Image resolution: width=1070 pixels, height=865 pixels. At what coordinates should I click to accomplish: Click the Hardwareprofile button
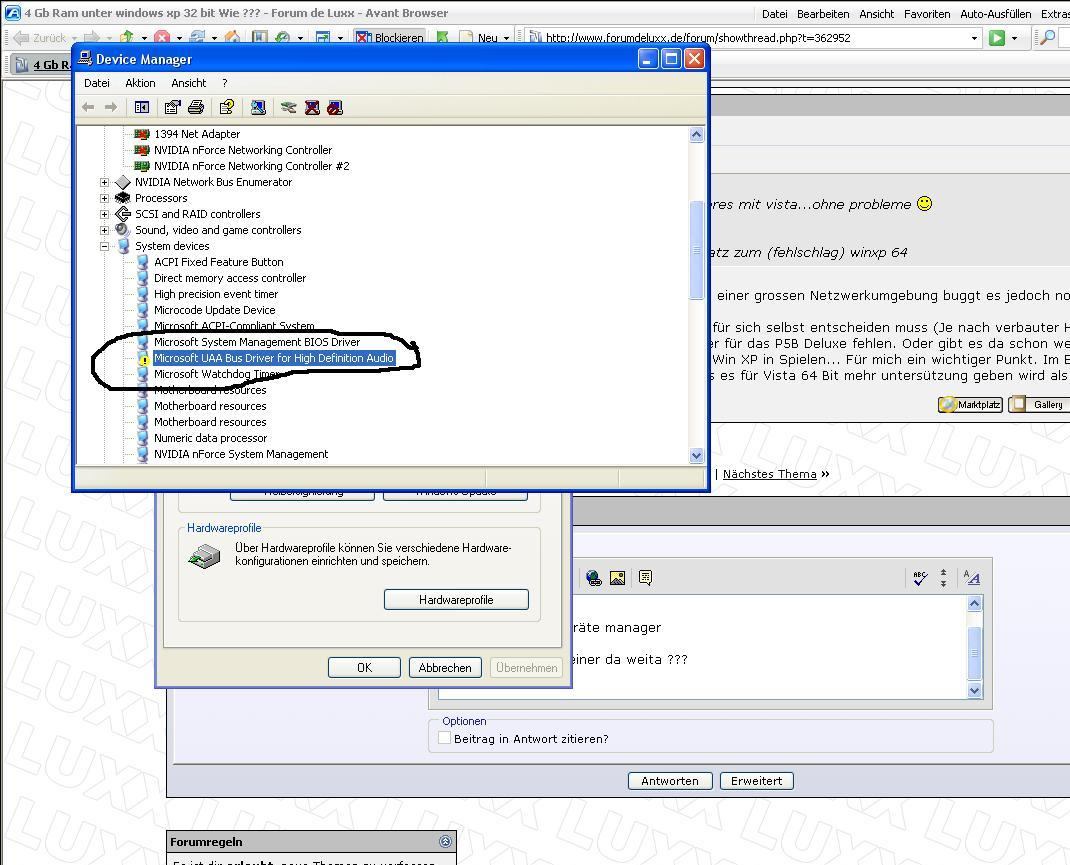point(456,600)
